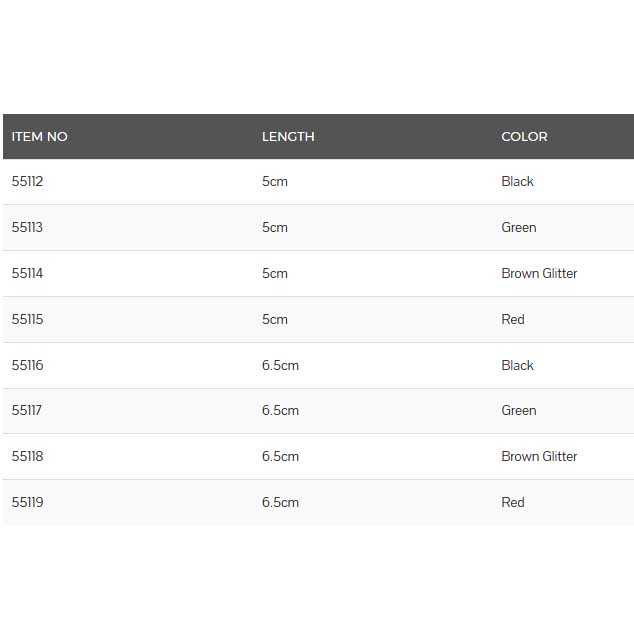Click the 6.5cm length for item 55117
634x634 pixels.
[x=280, y=411]
